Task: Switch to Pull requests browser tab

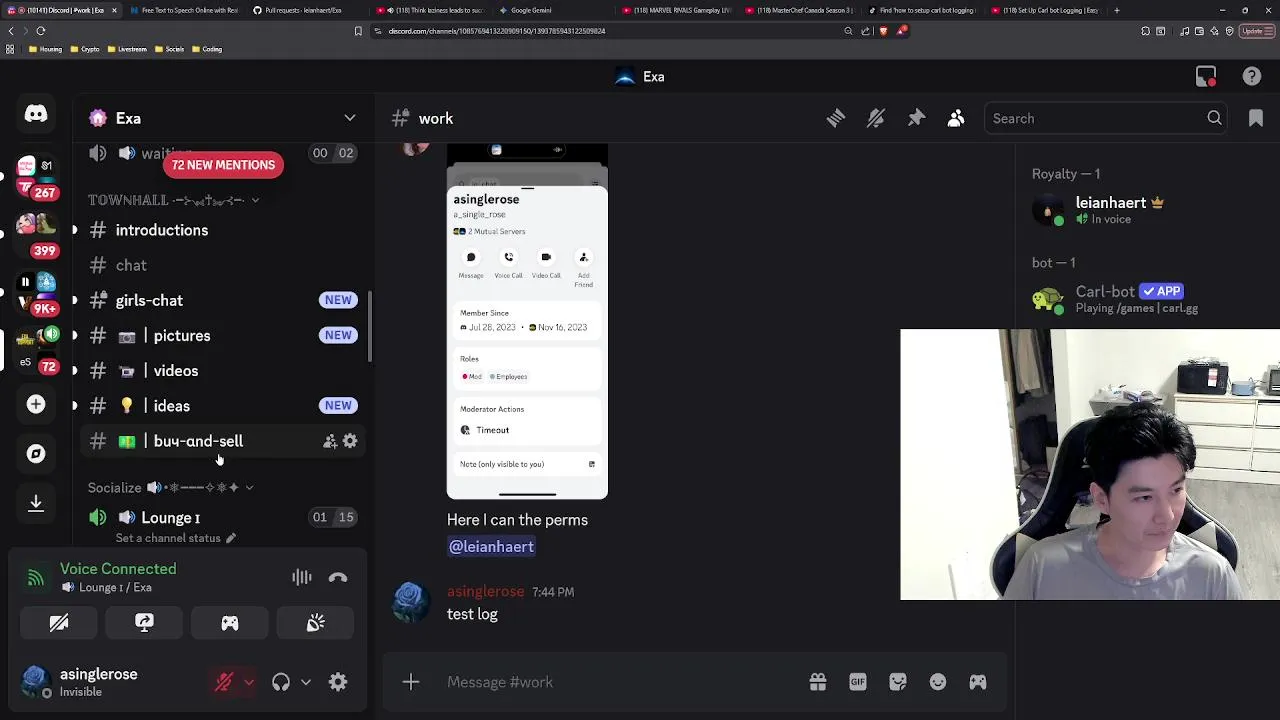Action: click(303, 10)
